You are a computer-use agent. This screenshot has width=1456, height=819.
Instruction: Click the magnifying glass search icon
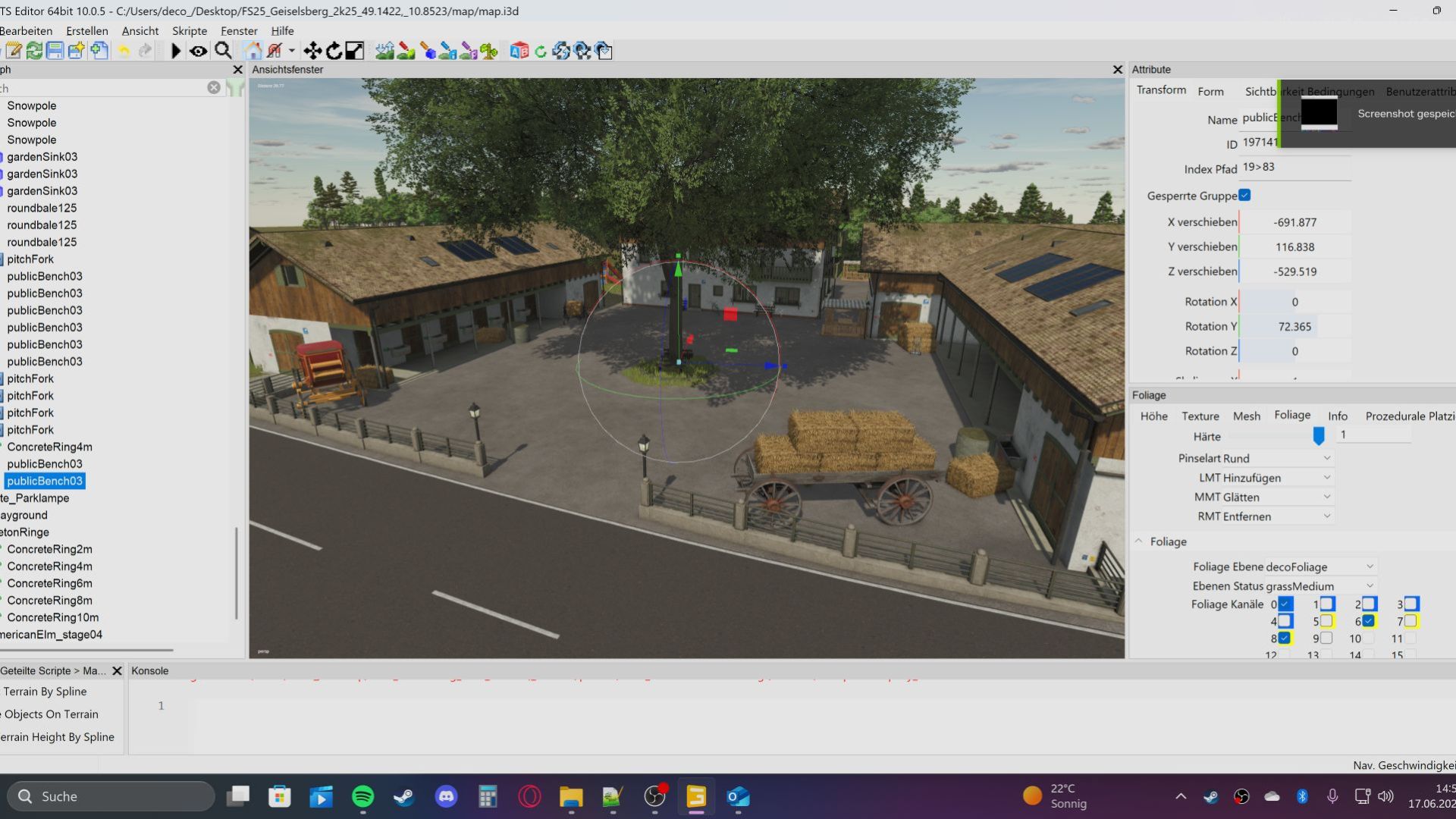click(x=223, y=51)
